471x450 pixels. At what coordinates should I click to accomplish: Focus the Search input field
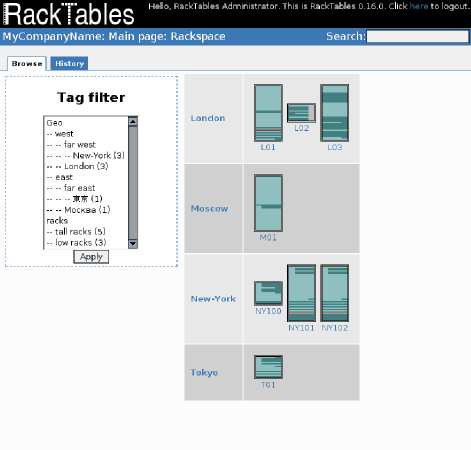[x=418, y=36]
